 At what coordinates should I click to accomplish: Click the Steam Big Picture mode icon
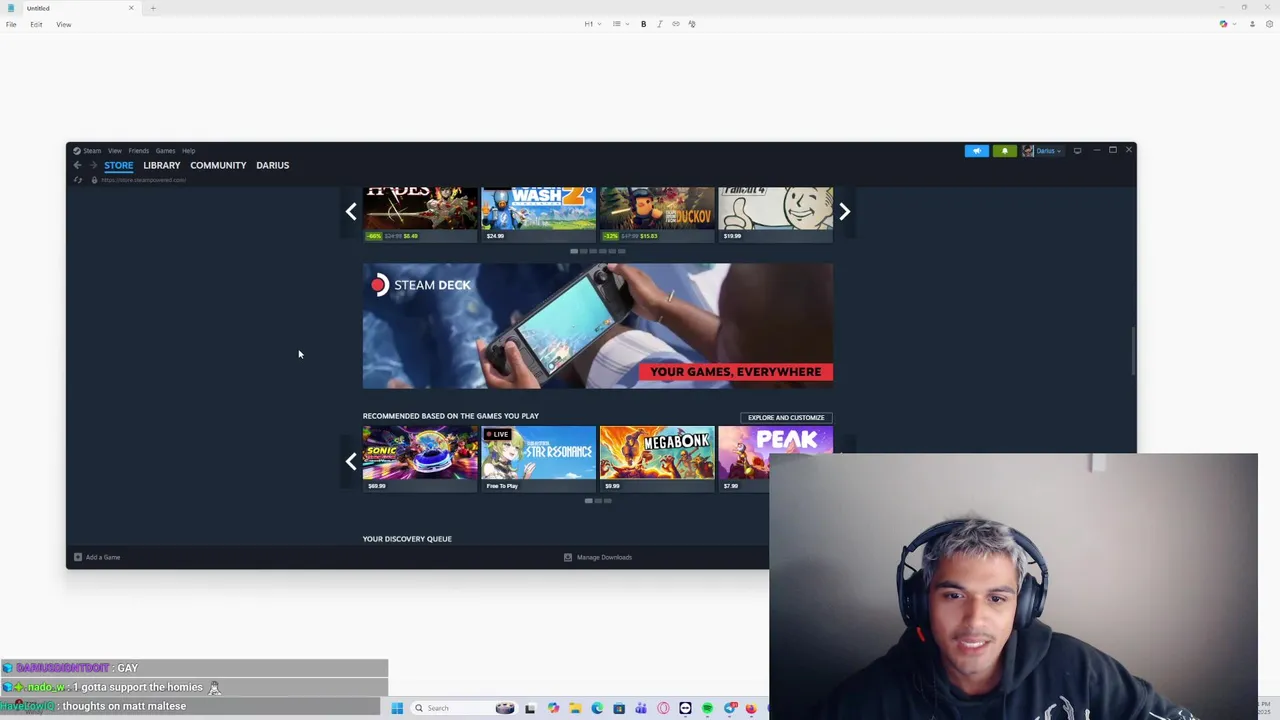(x=1077, y=151)
